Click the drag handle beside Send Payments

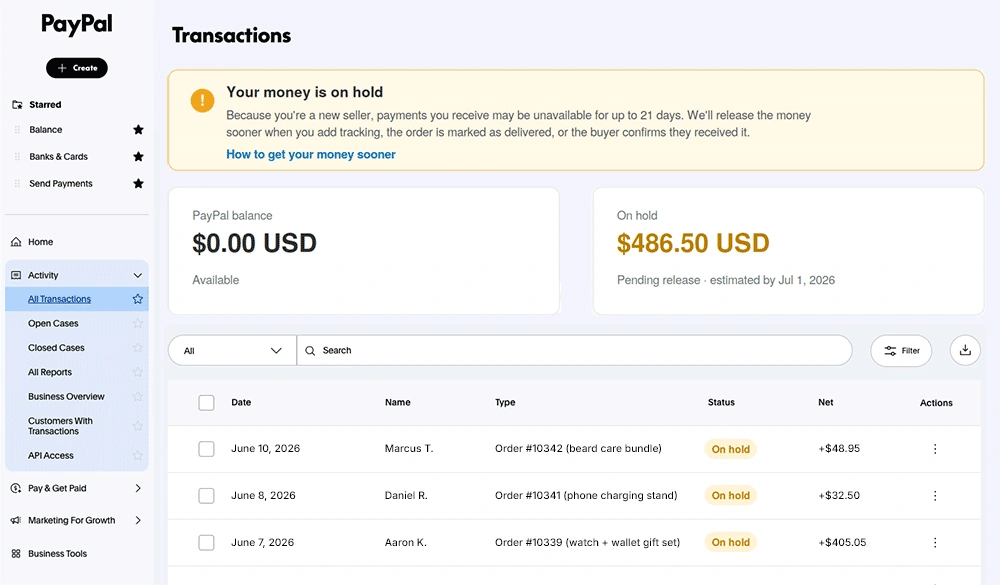coord(17,184)
